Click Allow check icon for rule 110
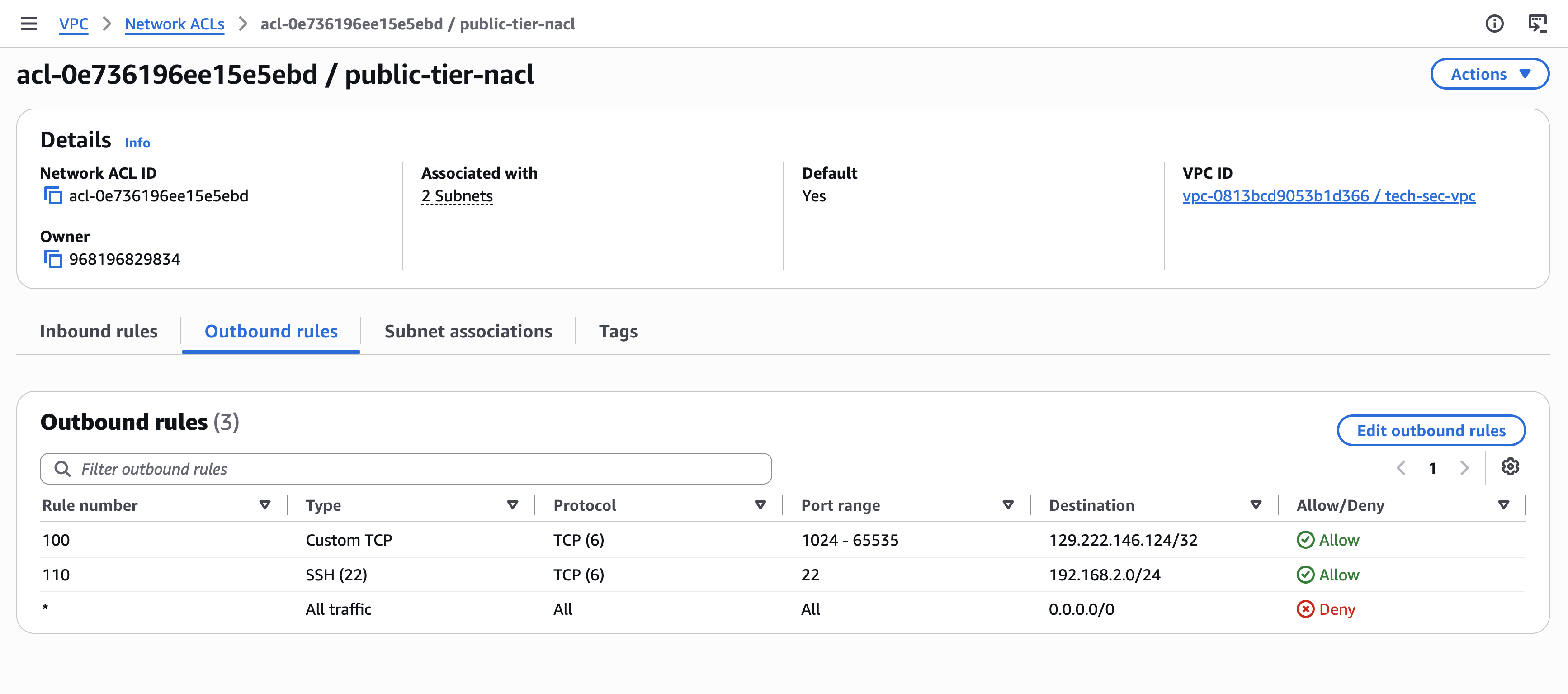Screen dimensions: 1568x694 pyautogui.click(x=1305, y=575)
